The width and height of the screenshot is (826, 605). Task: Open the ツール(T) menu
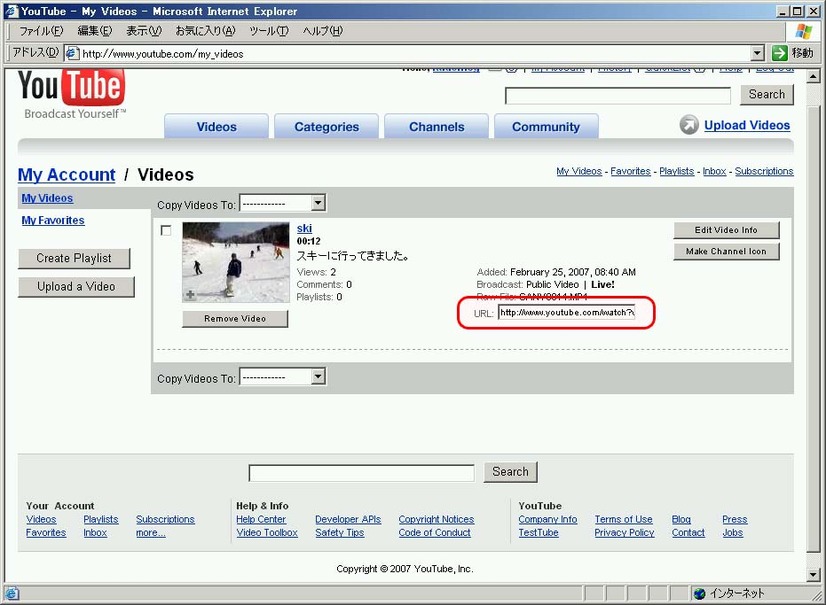[x=269, y=31]
